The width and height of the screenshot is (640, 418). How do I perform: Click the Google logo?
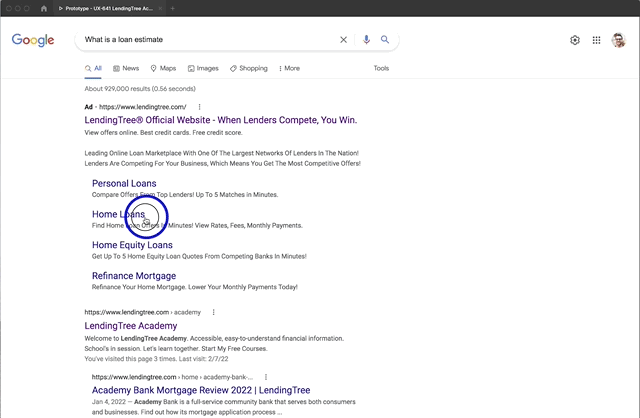(33, 40)
